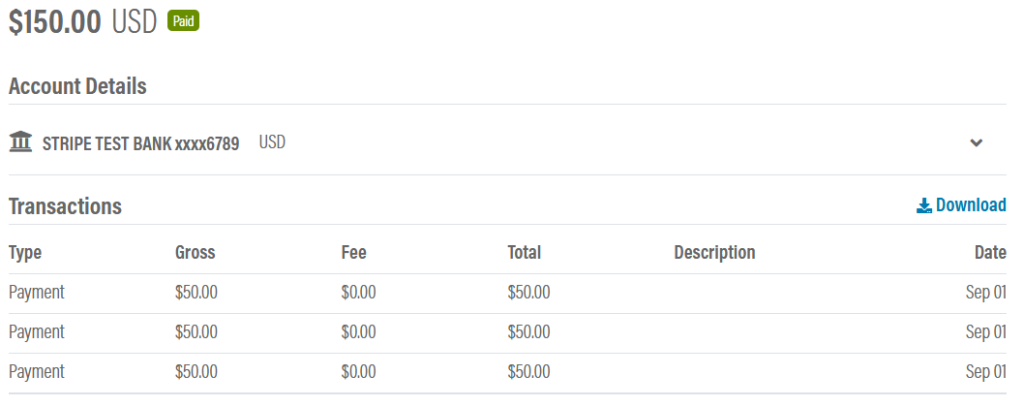The width and height of the screenshot is (1024, 407).
Task: Sort by the Gross column header
Action: tap(195, 252)
